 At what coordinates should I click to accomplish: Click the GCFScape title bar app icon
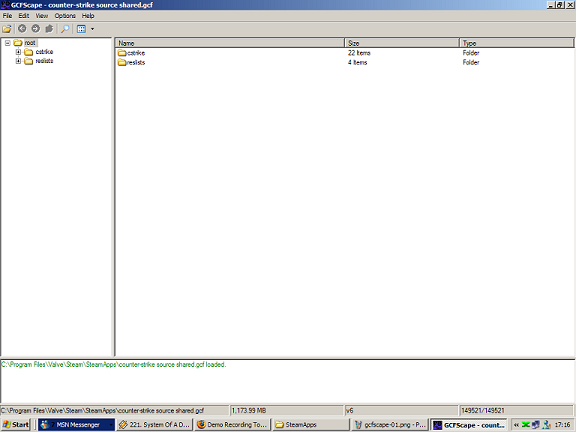point(5,5)
